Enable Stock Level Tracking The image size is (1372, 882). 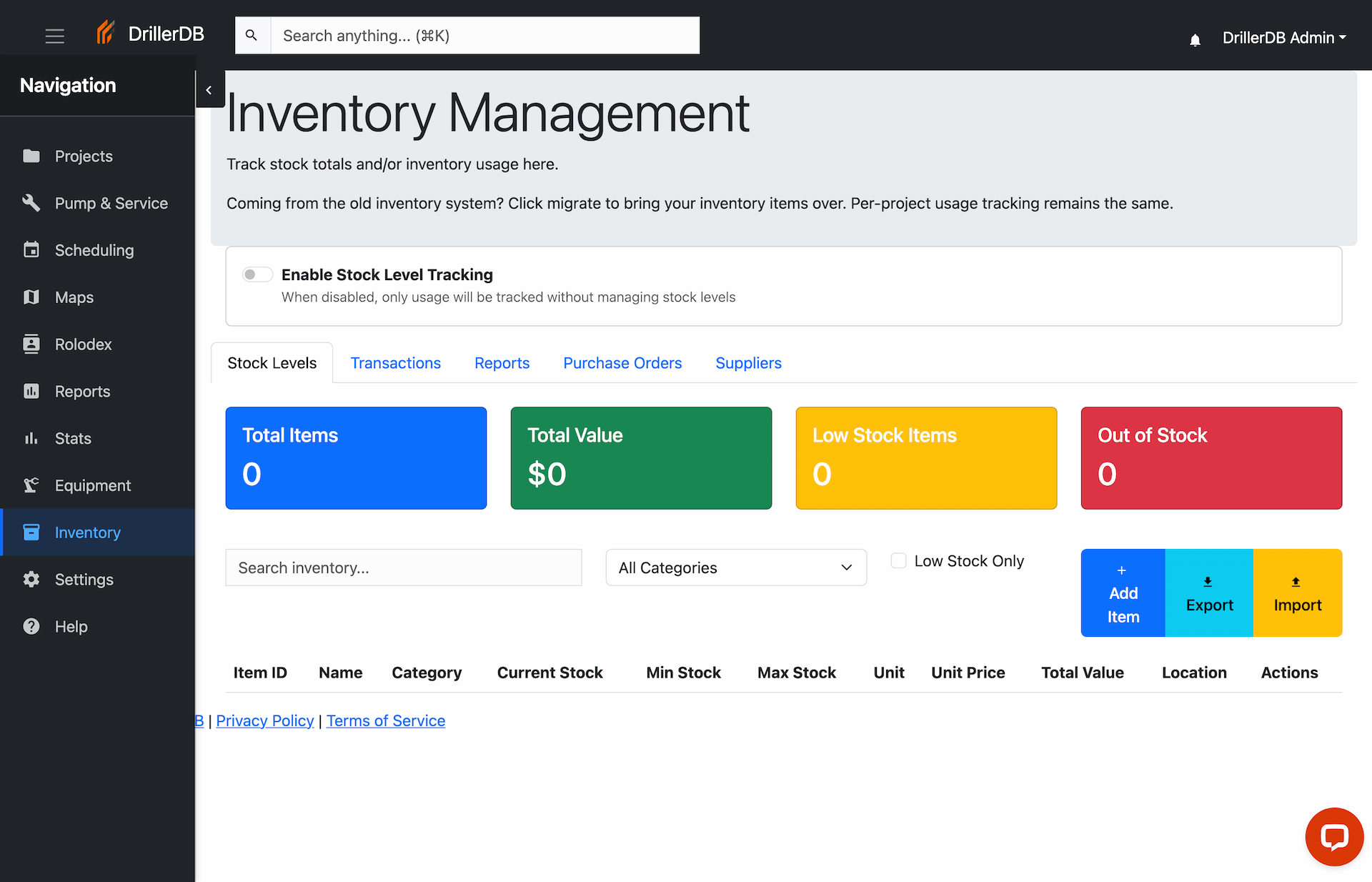[x=257, y=274]
